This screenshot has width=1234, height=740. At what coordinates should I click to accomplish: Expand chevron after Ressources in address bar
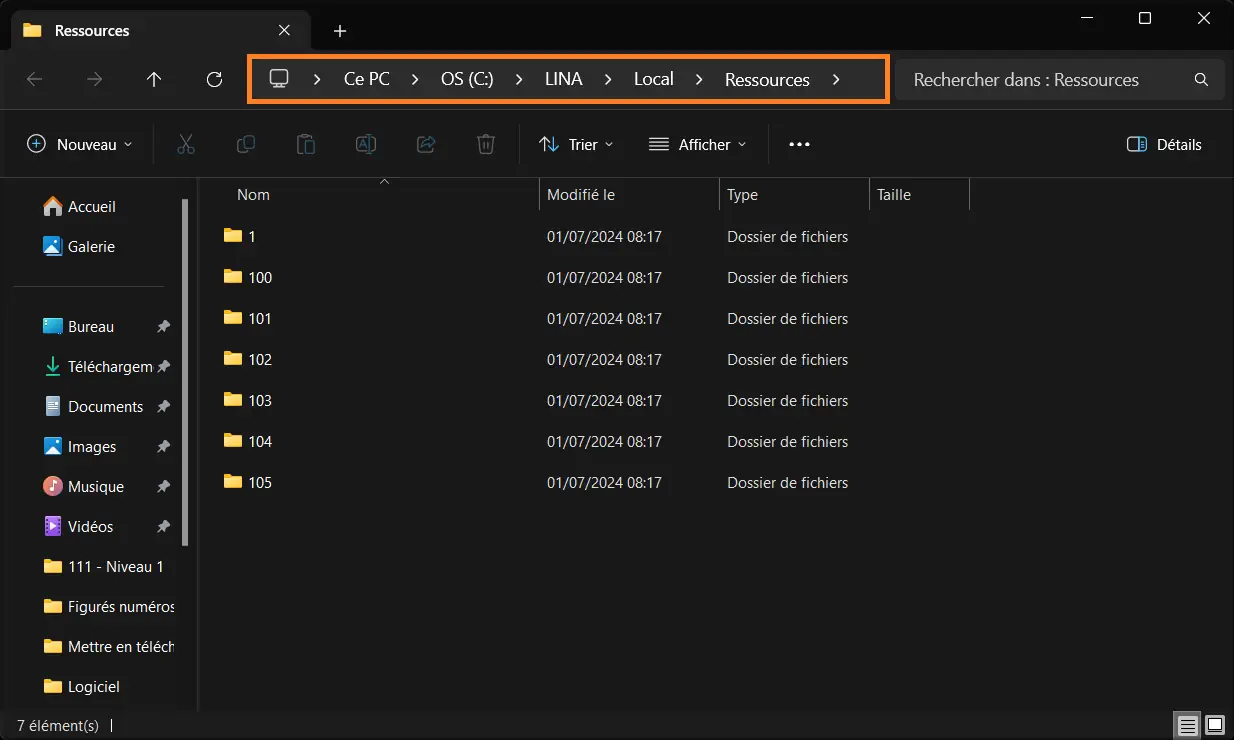coord(836,79)
